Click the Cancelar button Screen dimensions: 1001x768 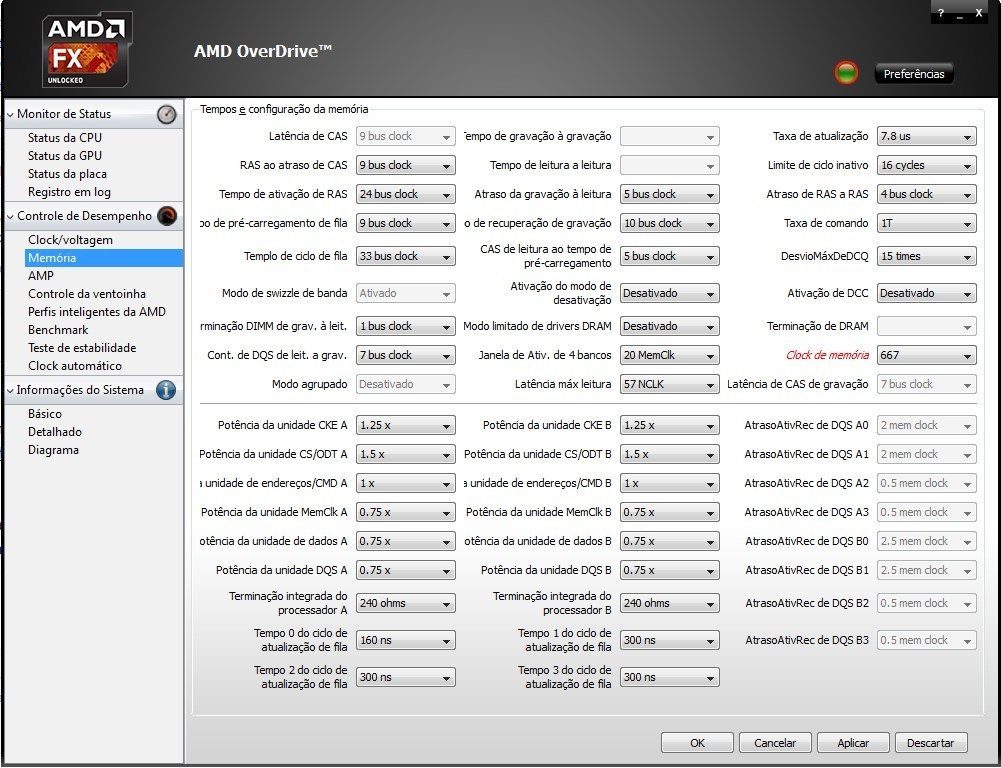click(x=775, y=742)
